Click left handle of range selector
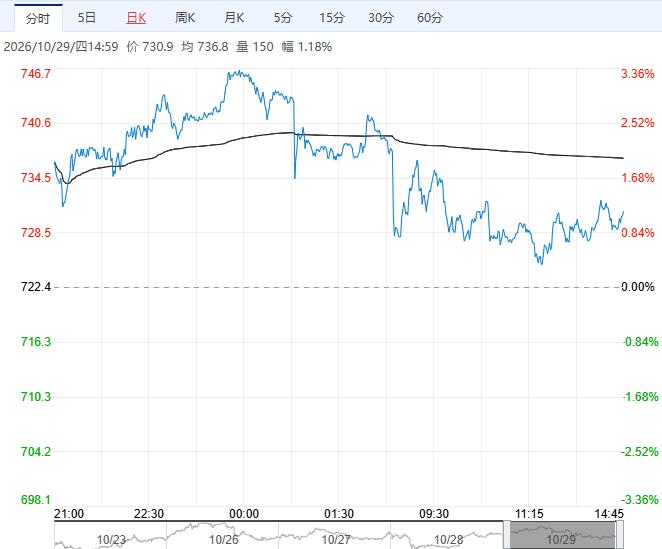This screenshot has width=662, height=549. 507,535
